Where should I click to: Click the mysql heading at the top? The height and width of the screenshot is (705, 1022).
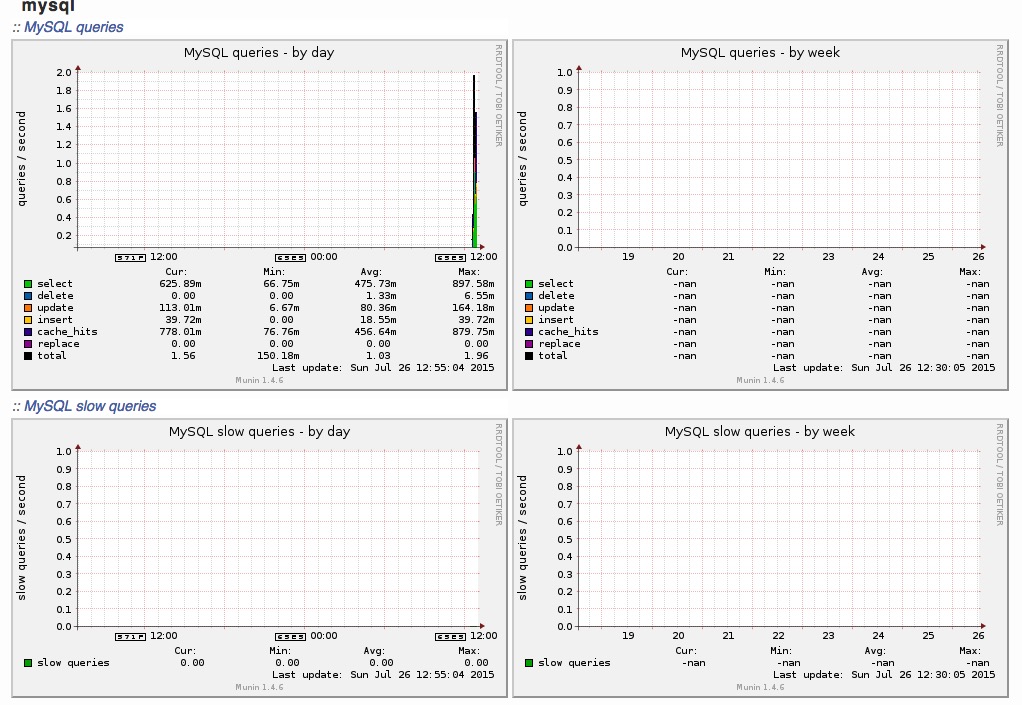pyautogui.click(x=48, y=6)
